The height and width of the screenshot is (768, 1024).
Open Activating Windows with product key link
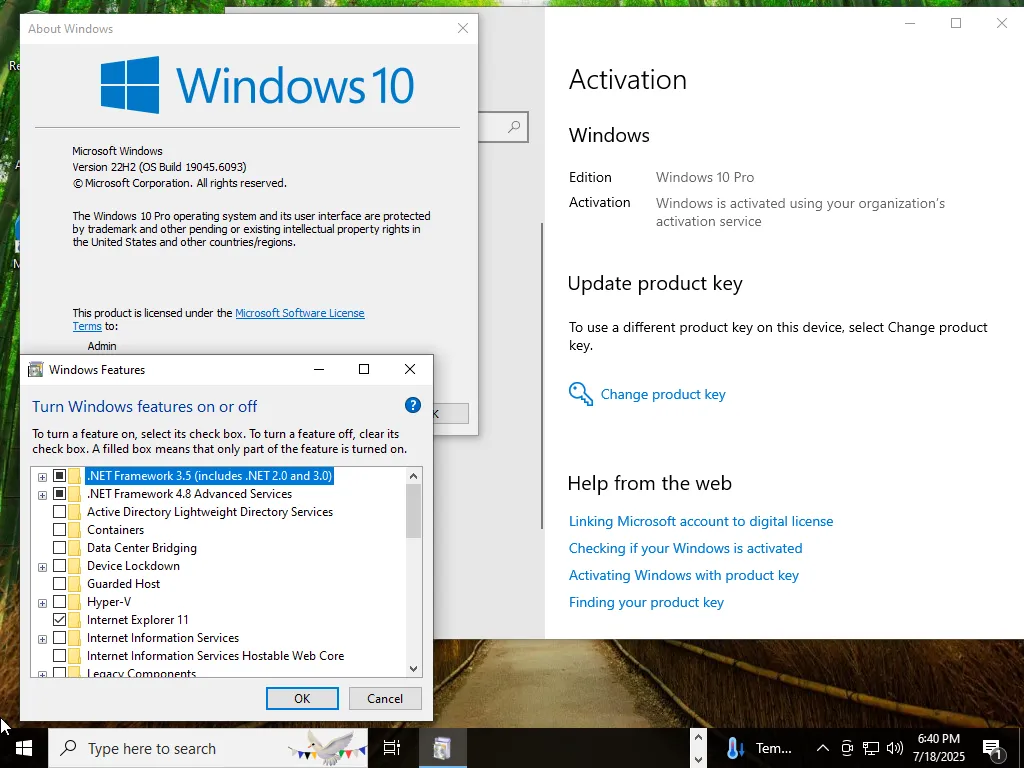pos(684,575)
